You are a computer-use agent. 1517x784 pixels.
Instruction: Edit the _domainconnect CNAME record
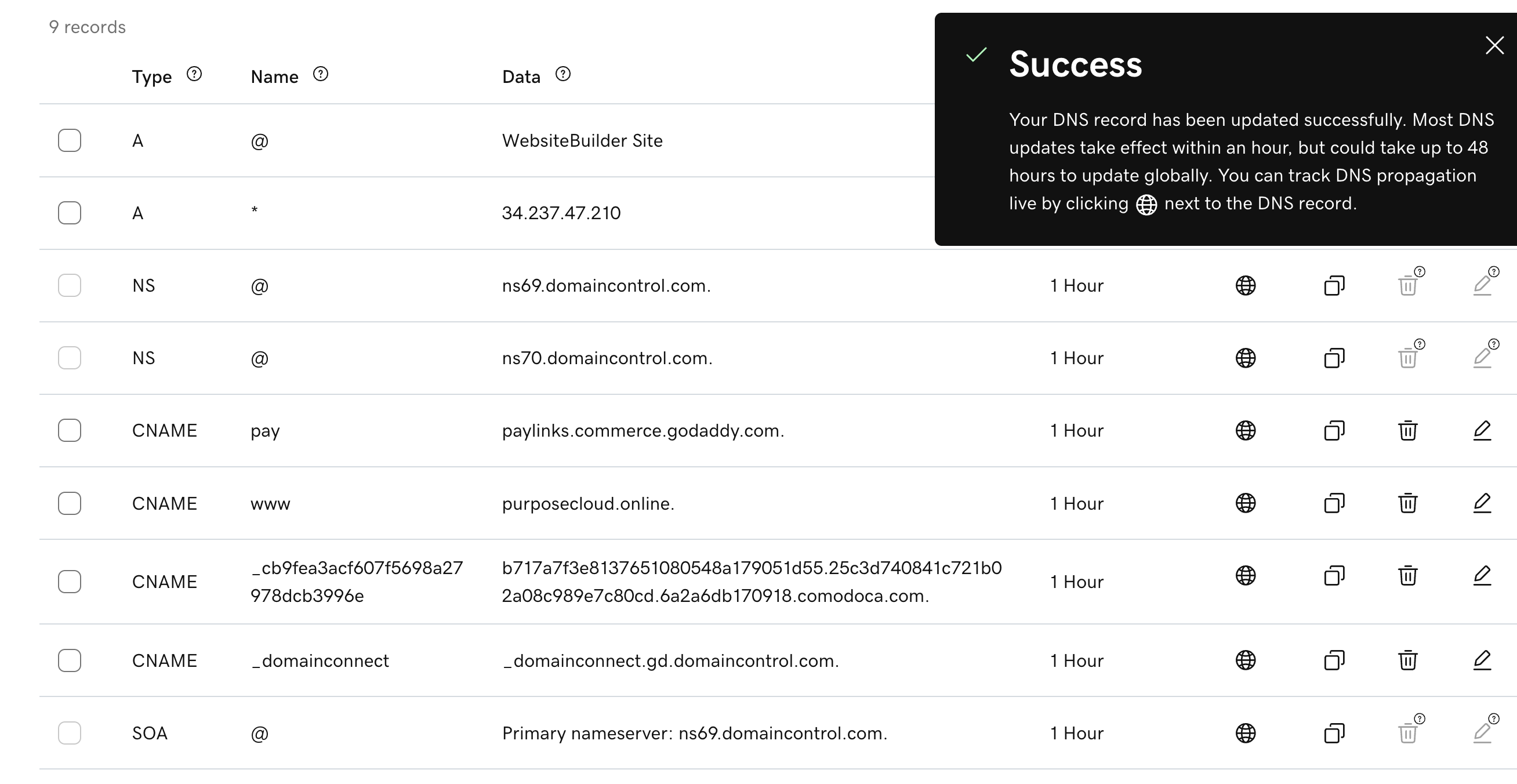tap(1482, 660)
